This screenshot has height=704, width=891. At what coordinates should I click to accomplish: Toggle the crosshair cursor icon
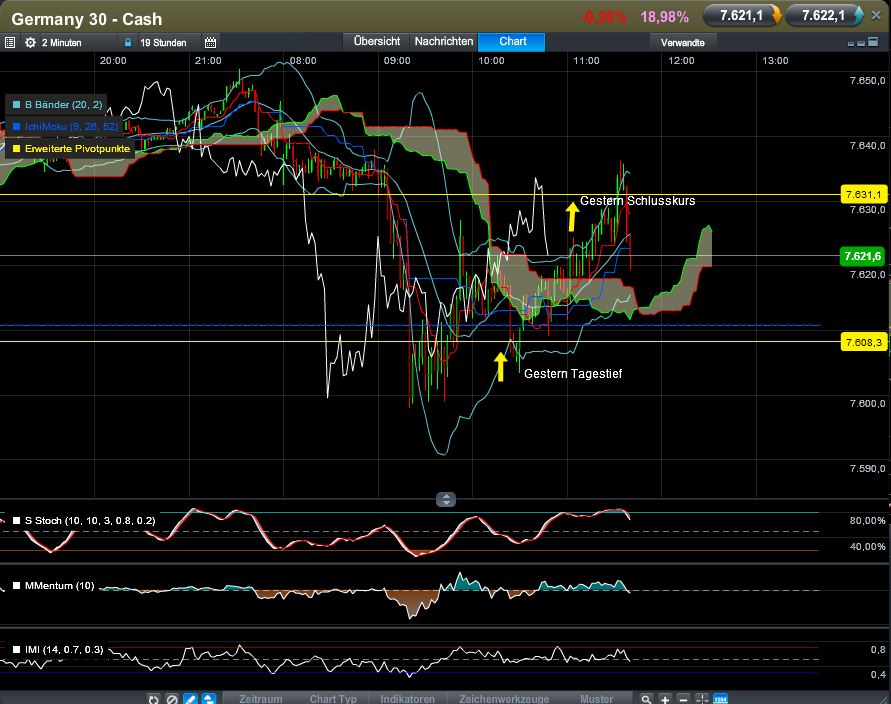pos(702,699)
